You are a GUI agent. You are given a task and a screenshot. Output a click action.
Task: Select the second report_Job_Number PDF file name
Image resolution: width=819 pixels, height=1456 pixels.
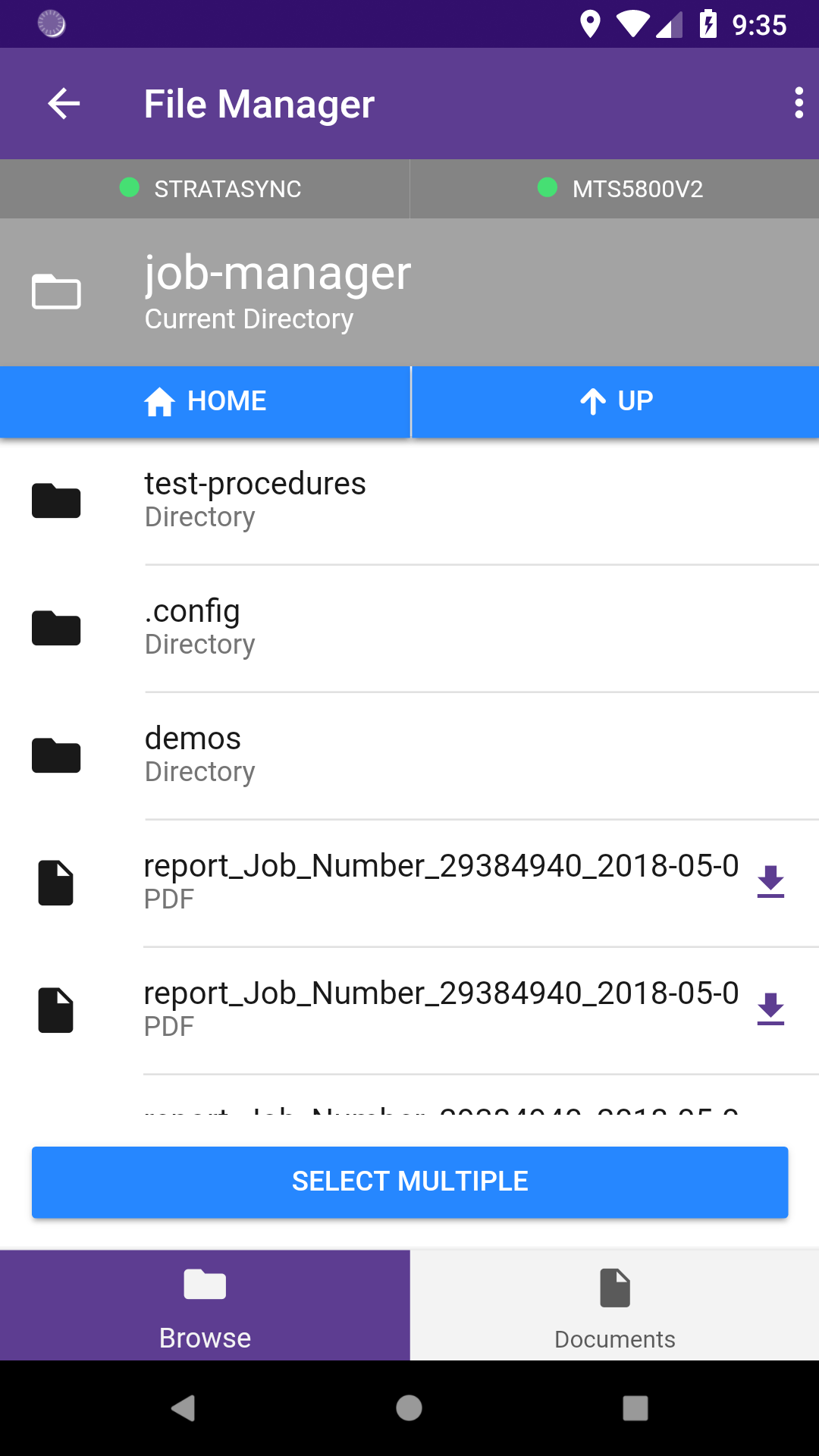click(441, 993)
